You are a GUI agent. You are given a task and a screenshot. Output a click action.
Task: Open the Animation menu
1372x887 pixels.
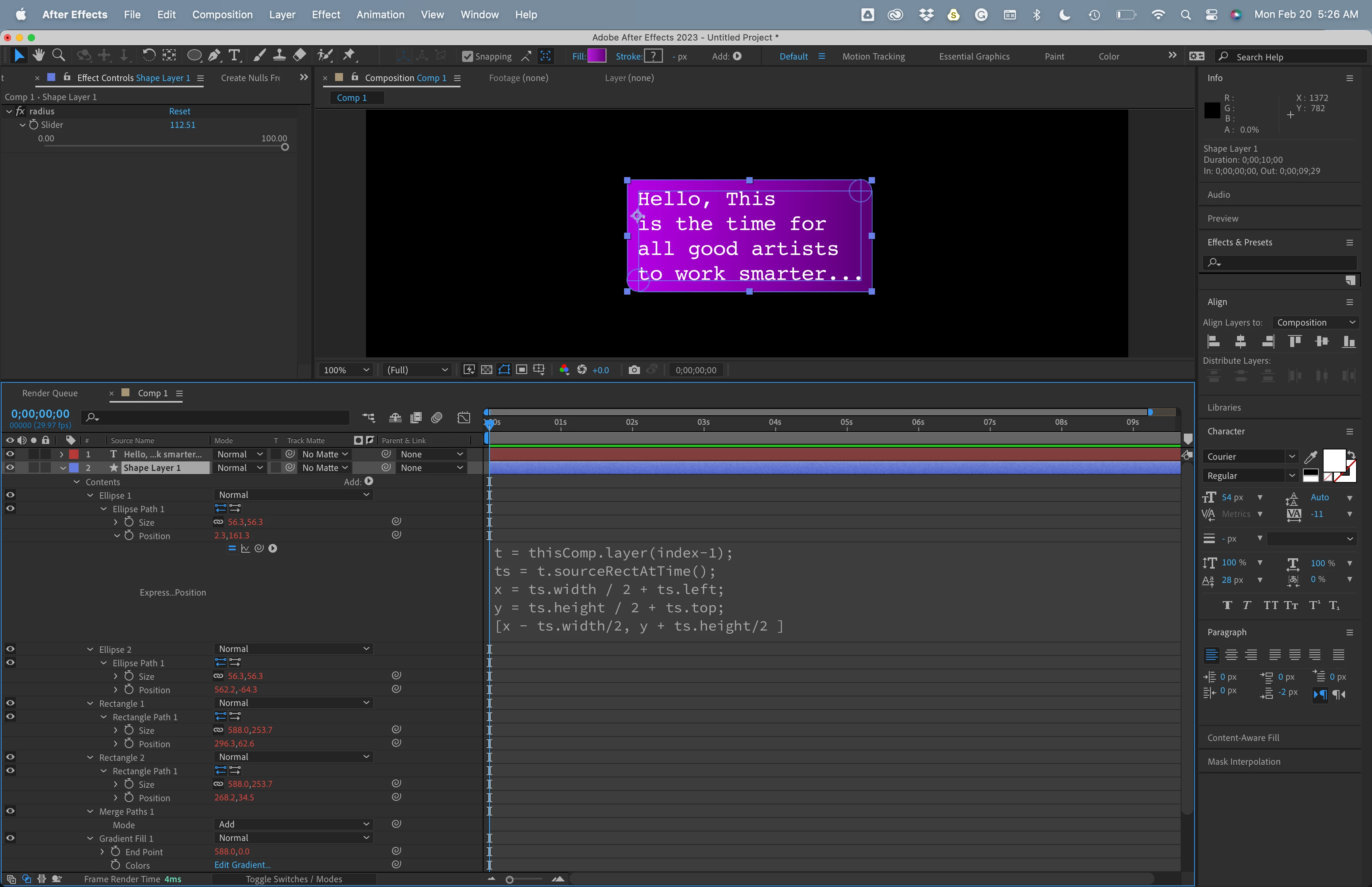tap(380, 14)
